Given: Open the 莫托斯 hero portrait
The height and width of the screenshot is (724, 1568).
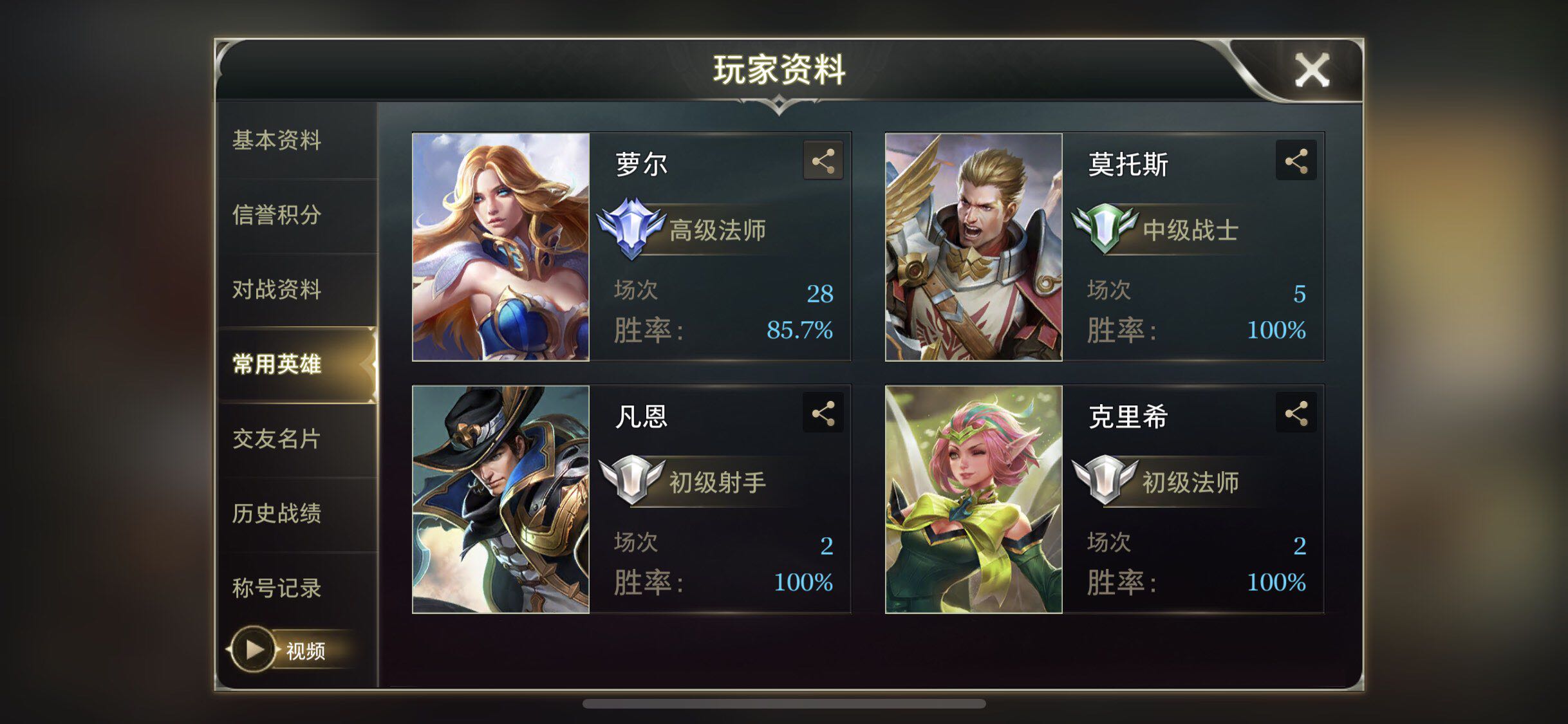Looking at the screenshot, I should pyautogui.click(x=974, y=247).
